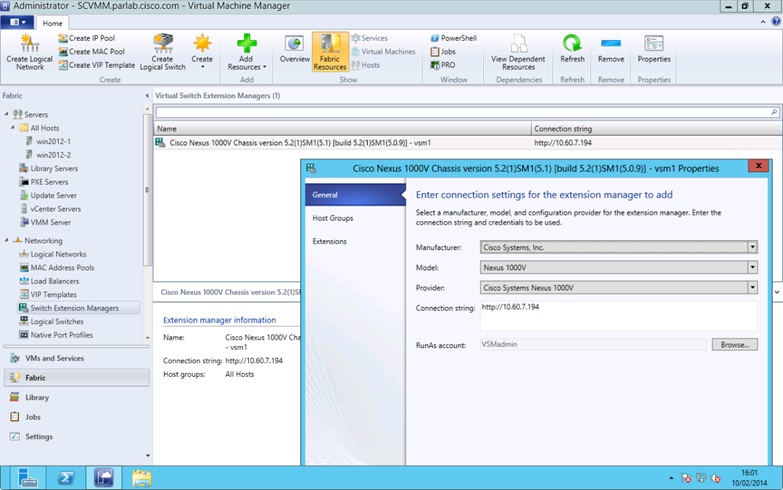Open the application file menu button
This screenshot has width=783, height=490.
[17, 22]
